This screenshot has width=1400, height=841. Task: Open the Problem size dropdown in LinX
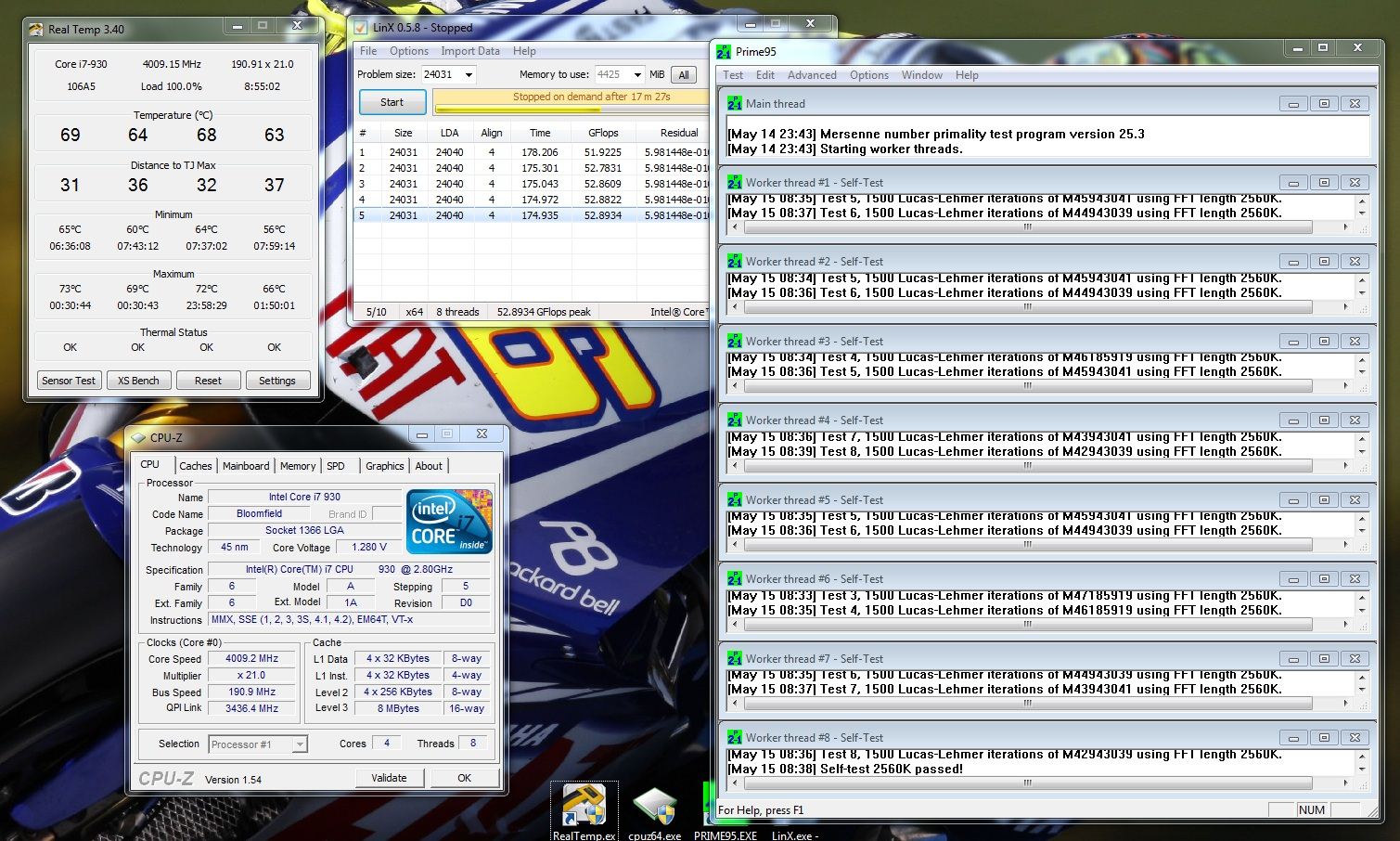tap(469, 75)
